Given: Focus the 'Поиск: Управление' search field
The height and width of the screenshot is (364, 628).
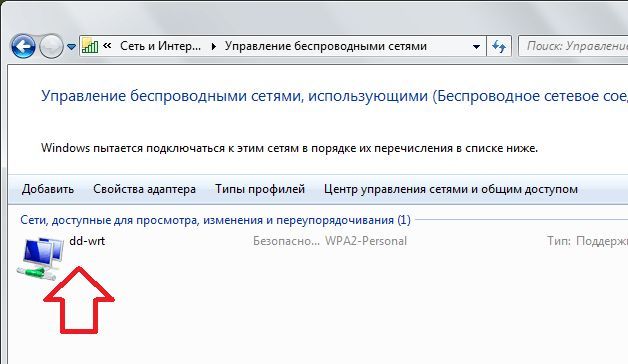Looking at the screenshot, I should pyautogui.click(x=574, y=46).
